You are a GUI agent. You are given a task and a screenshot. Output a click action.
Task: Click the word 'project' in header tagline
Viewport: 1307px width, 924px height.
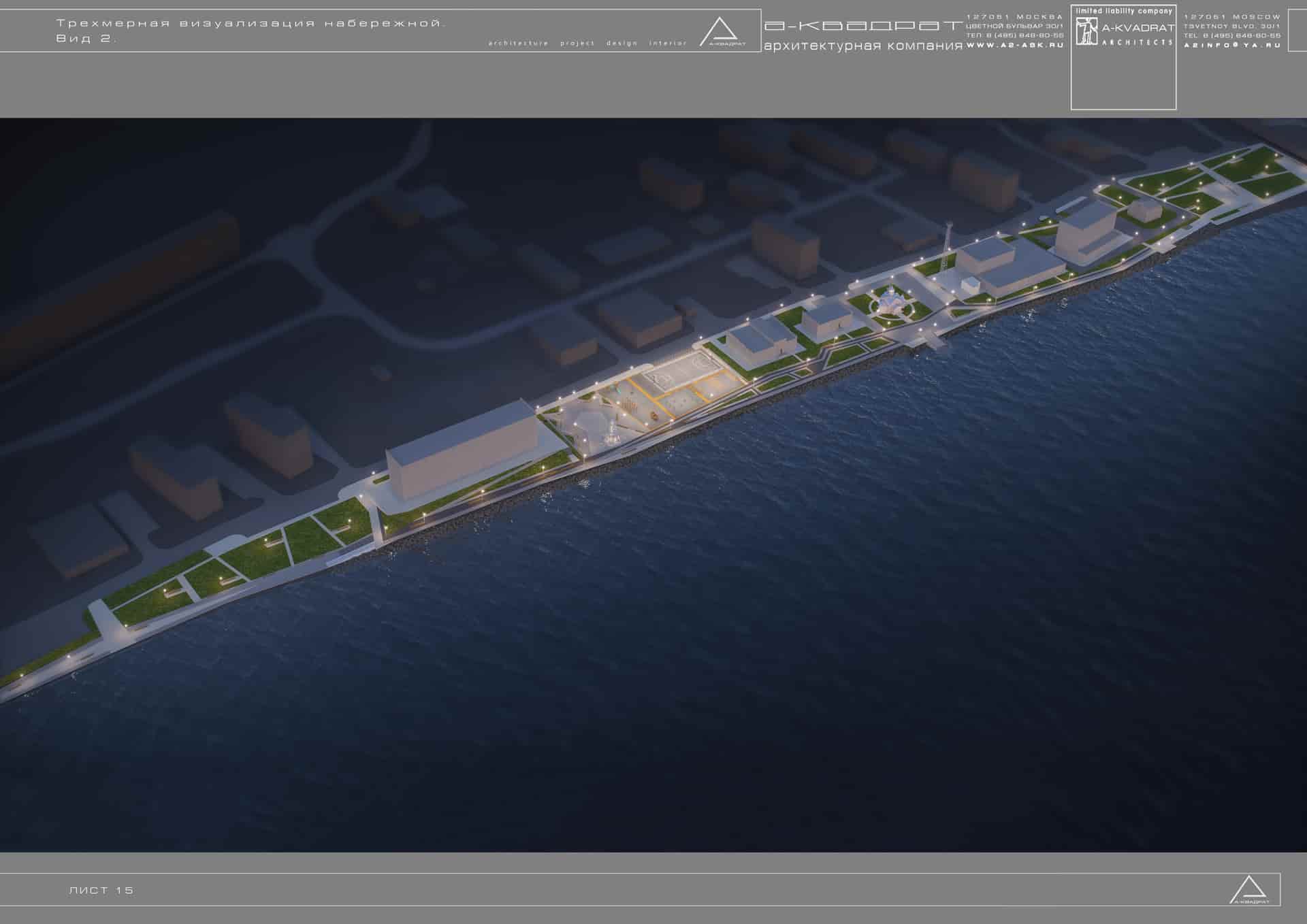577,44
